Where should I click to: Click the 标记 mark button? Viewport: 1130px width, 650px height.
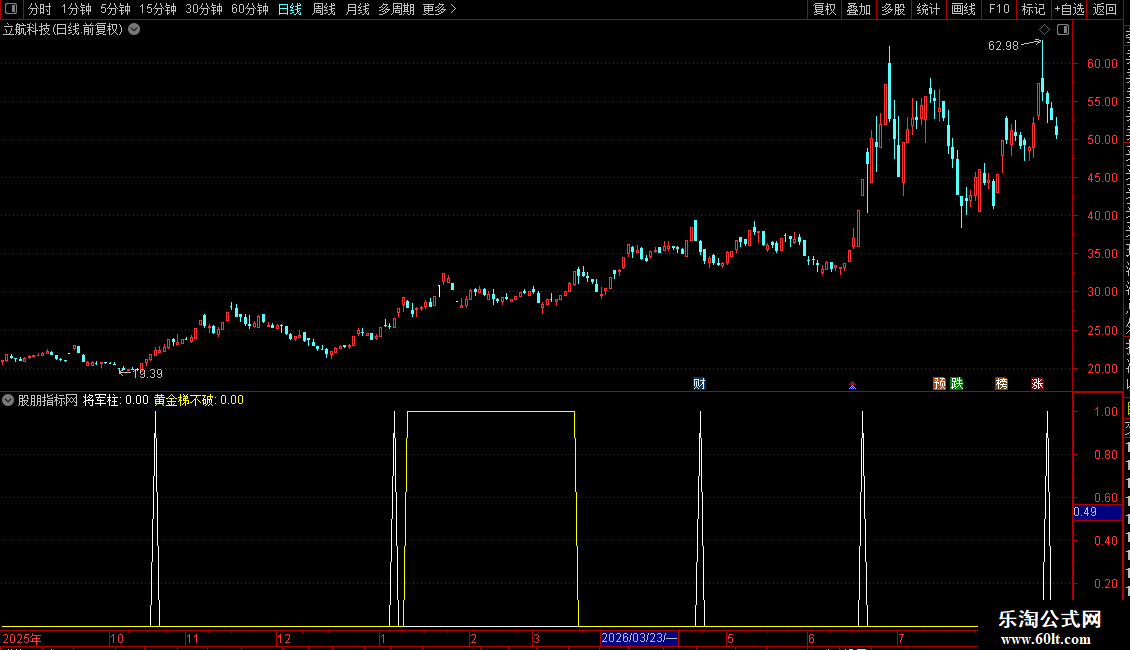(1033, 9)
